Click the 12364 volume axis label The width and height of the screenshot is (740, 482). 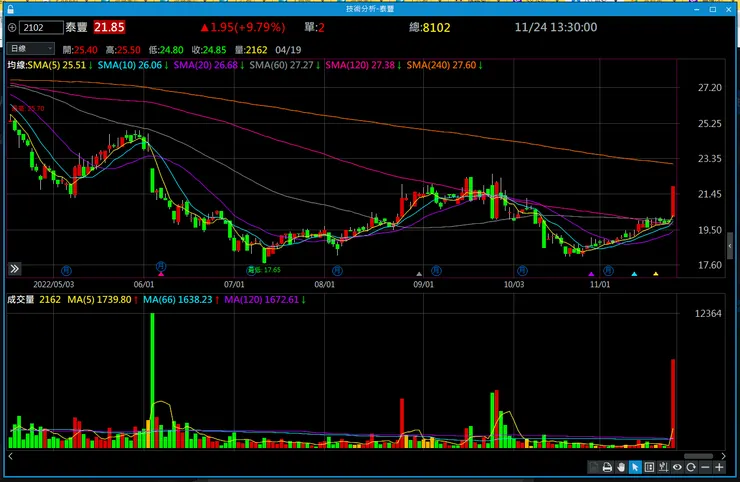[x=708, y=313]
